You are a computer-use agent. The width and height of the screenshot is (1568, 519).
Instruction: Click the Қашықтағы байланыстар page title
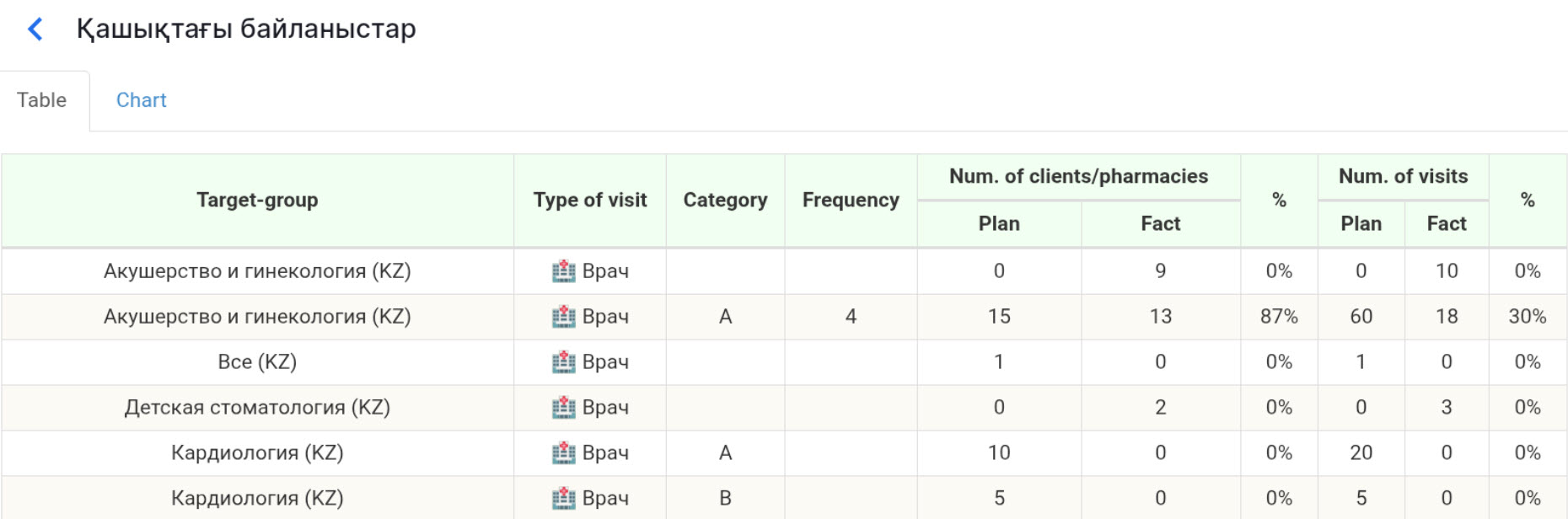coord(246,29)
